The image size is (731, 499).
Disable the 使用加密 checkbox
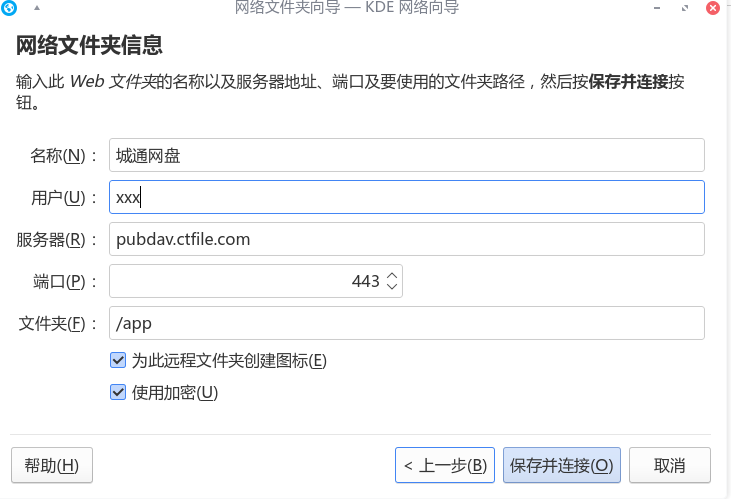click(118, 392)
